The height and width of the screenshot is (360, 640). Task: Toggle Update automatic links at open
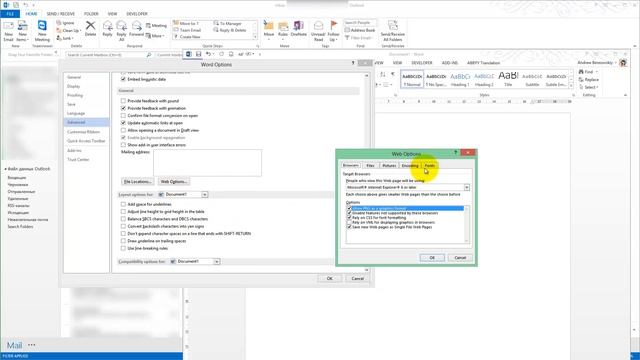click(x=123, y=123)
